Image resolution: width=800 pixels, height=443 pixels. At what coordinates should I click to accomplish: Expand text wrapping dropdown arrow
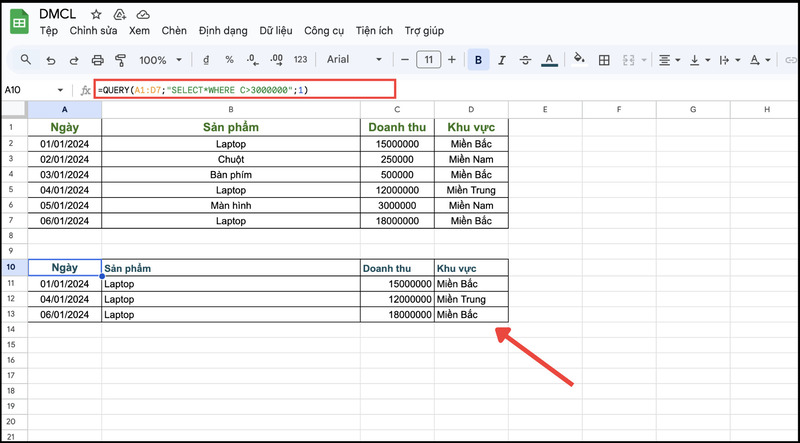click(x=738, y=60)
